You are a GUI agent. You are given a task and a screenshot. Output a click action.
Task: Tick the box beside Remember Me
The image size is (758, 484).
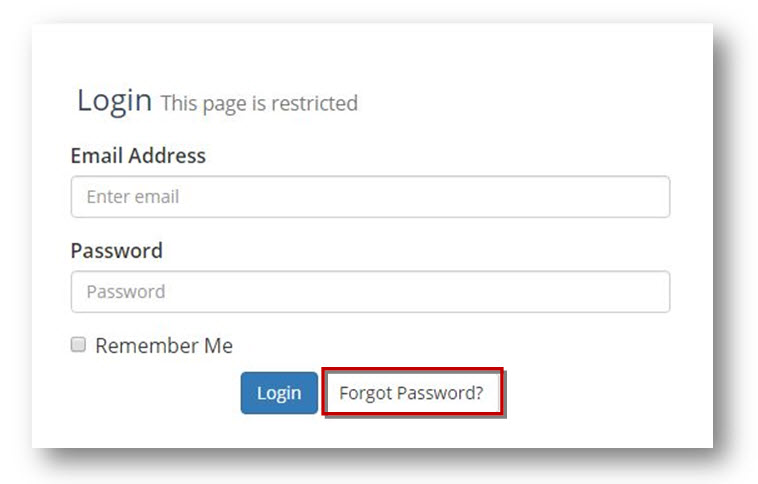coord(78,345)
